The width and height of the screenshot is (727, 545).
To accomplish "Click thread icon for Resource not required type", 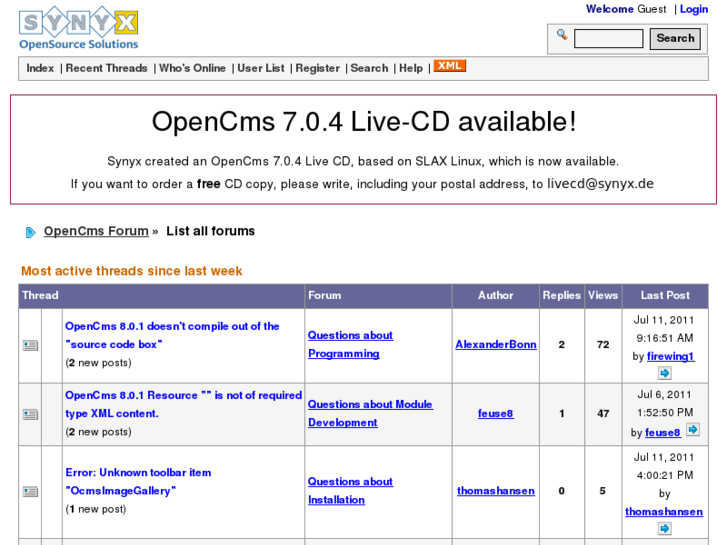I will (30, 414).
